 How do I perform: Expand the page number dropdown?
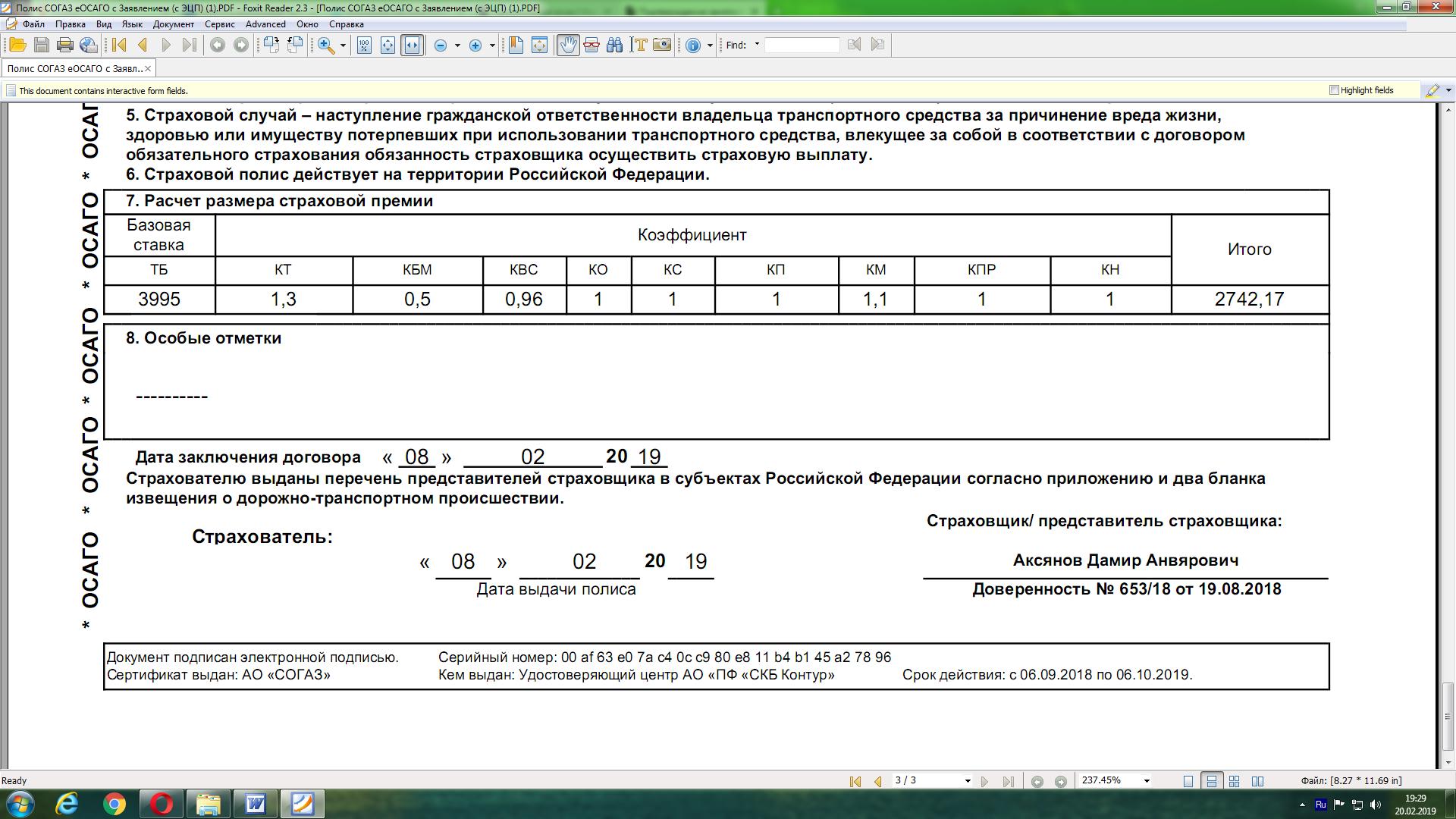pos(968,781)
